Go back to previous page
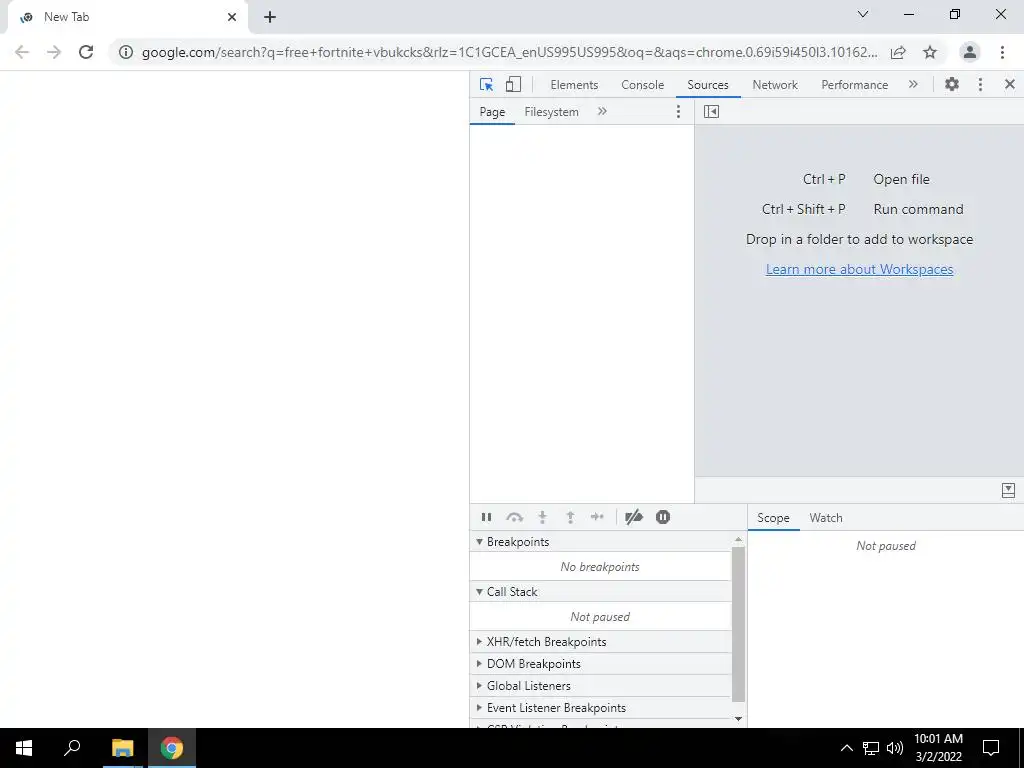Viewport: 1024px width, 768px height. coord(22,52)
